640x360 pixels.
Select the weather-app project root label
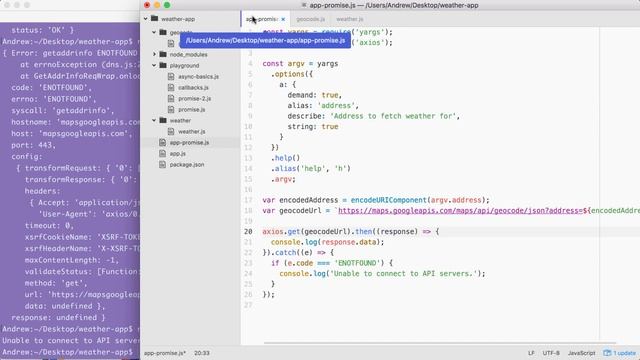(178, 19)
